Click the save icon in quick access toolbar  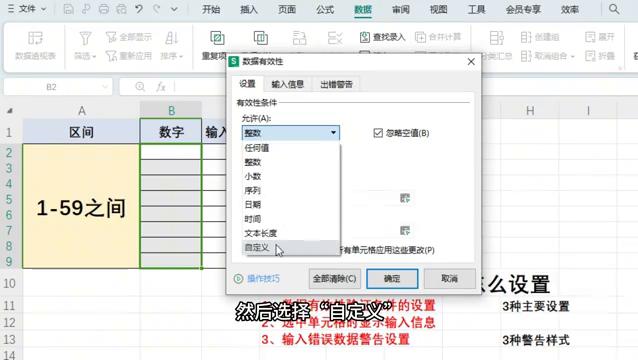68,9
